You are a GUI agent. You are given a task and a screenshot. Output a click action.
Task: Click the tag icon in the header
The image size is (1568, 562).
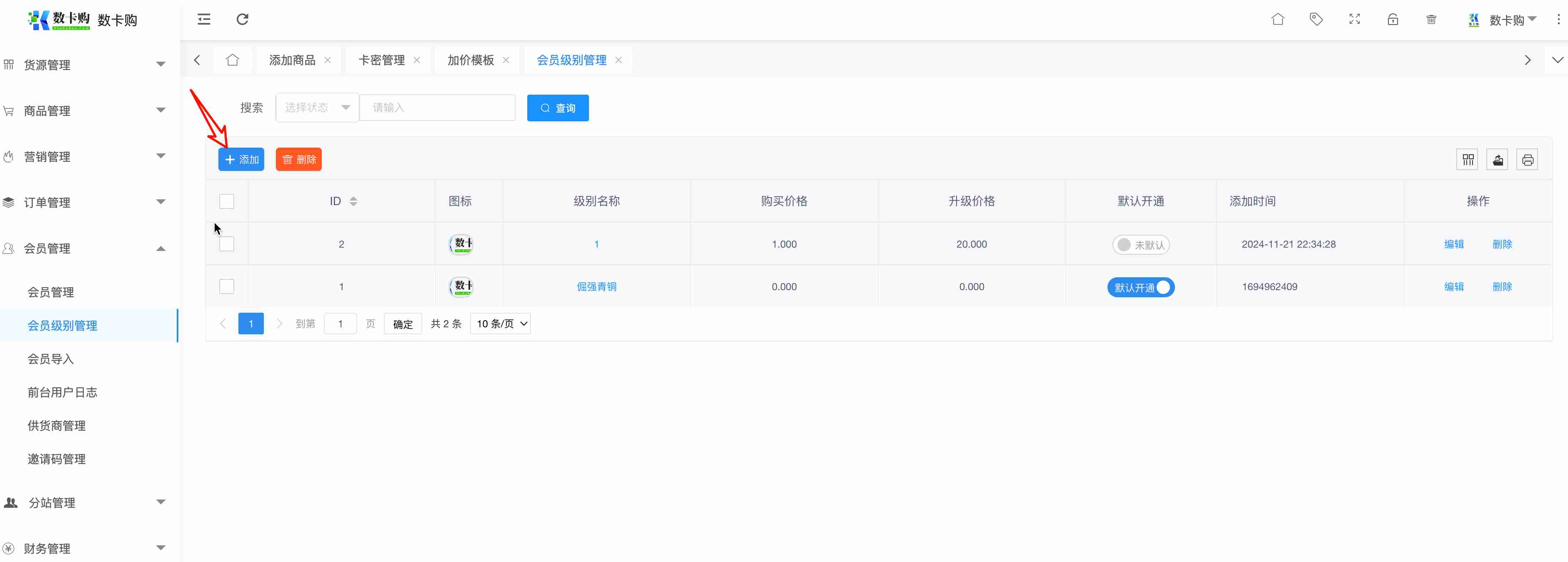coord(1316,20)
